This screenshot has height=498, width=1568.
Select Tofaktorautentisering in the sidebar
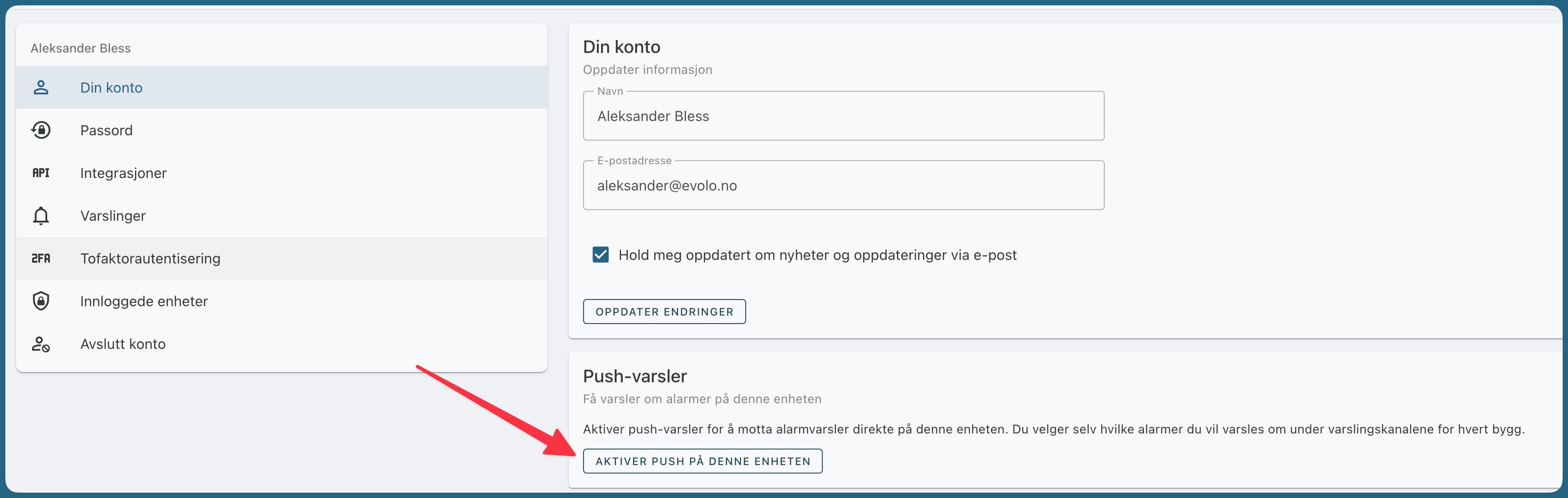tap(282, 259)
